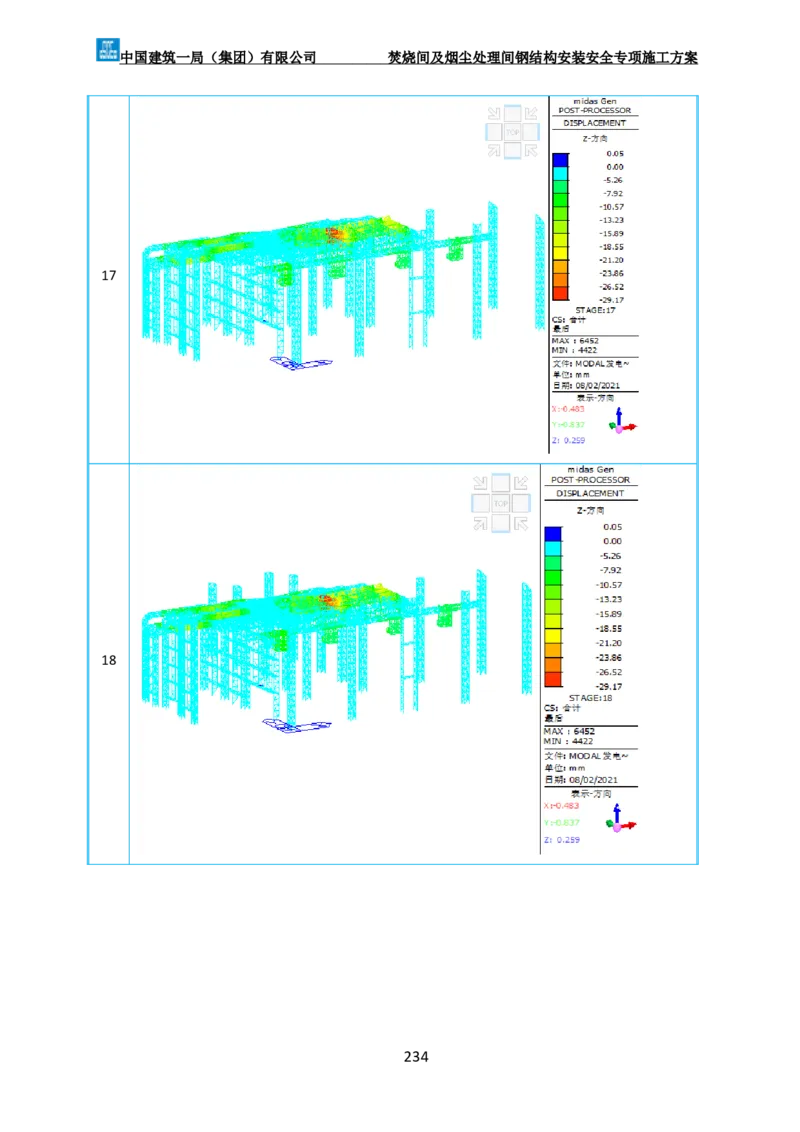Click right side square of lower view navigator
800x1132 pixels.
[x=520, y=503]
